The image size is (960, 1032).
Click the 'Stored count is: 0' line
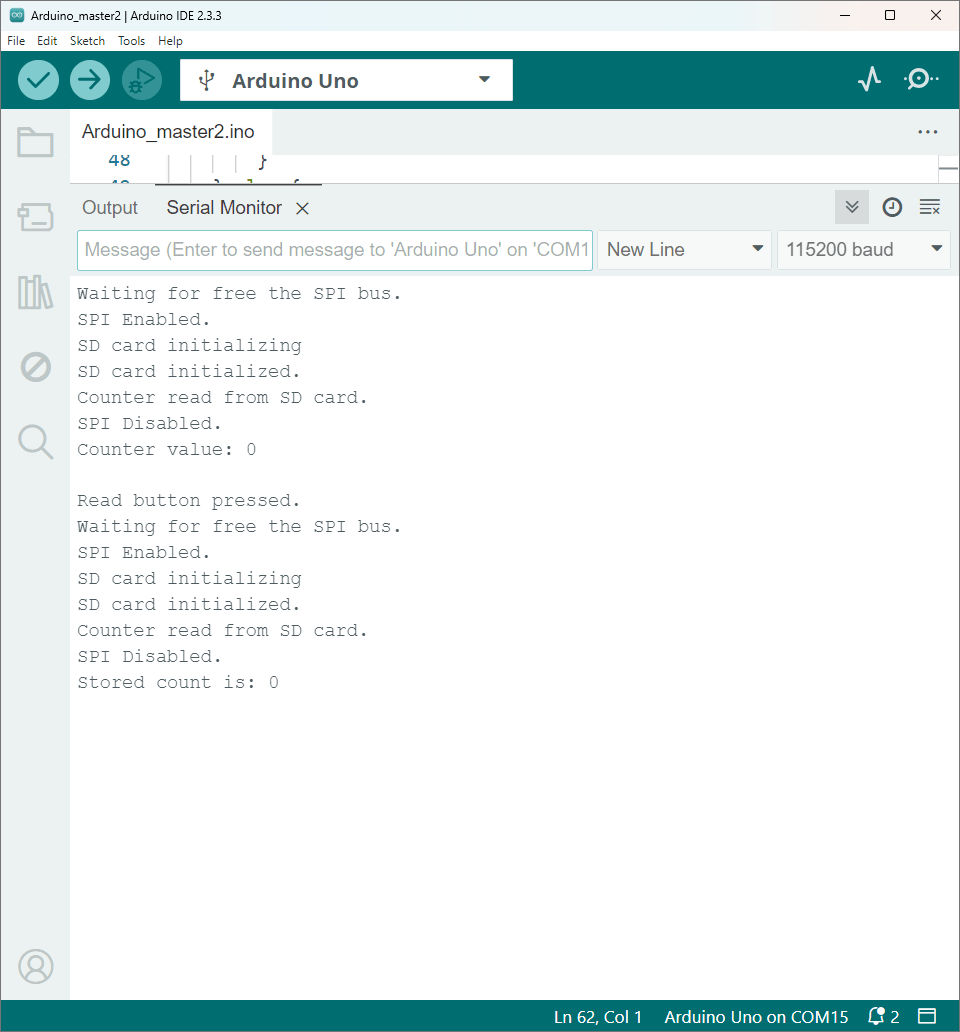click(178, 683)
